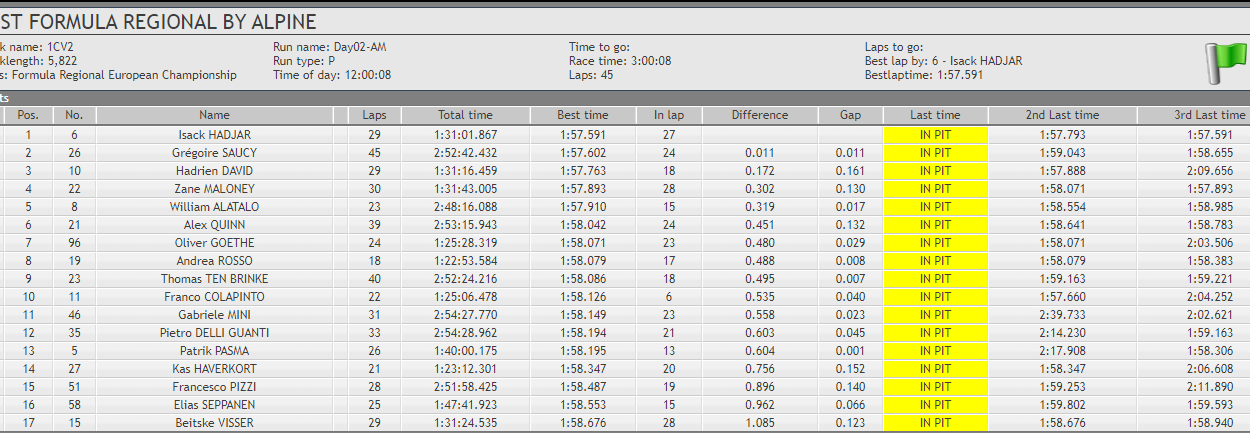The height and width of the screenshot is (433, 1250).
Task: Click the Laps column header
Action: point(374,115)
